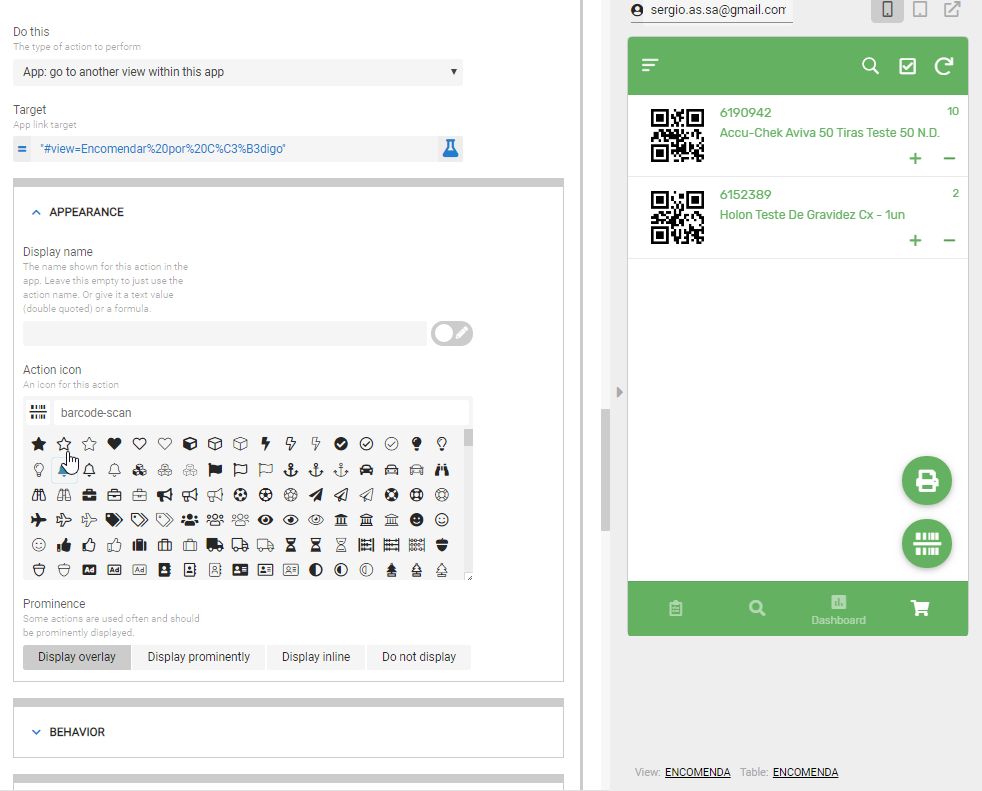982x791 pixels.
Task: Select the solid black Ad icon
Action: pos(89,570)
